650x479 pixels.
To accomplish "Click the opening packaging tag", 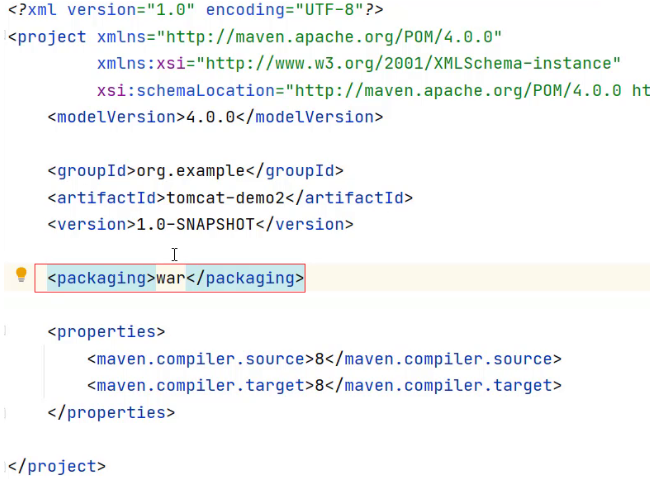I will [x=102, y=278].
